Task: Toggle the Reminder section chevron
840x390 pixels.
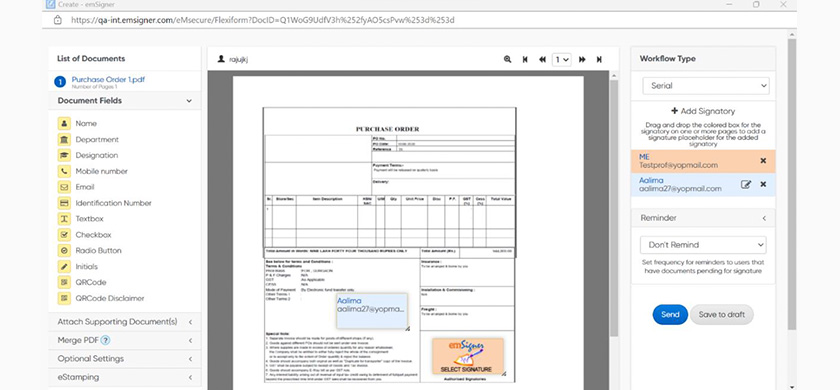Action: tap(764, 218)
